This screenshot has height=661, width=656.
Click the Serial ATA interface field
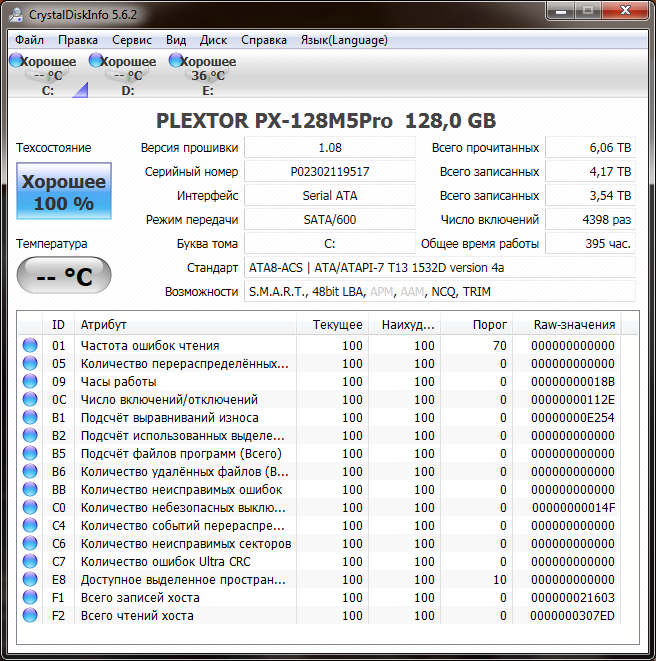[330, 196]
